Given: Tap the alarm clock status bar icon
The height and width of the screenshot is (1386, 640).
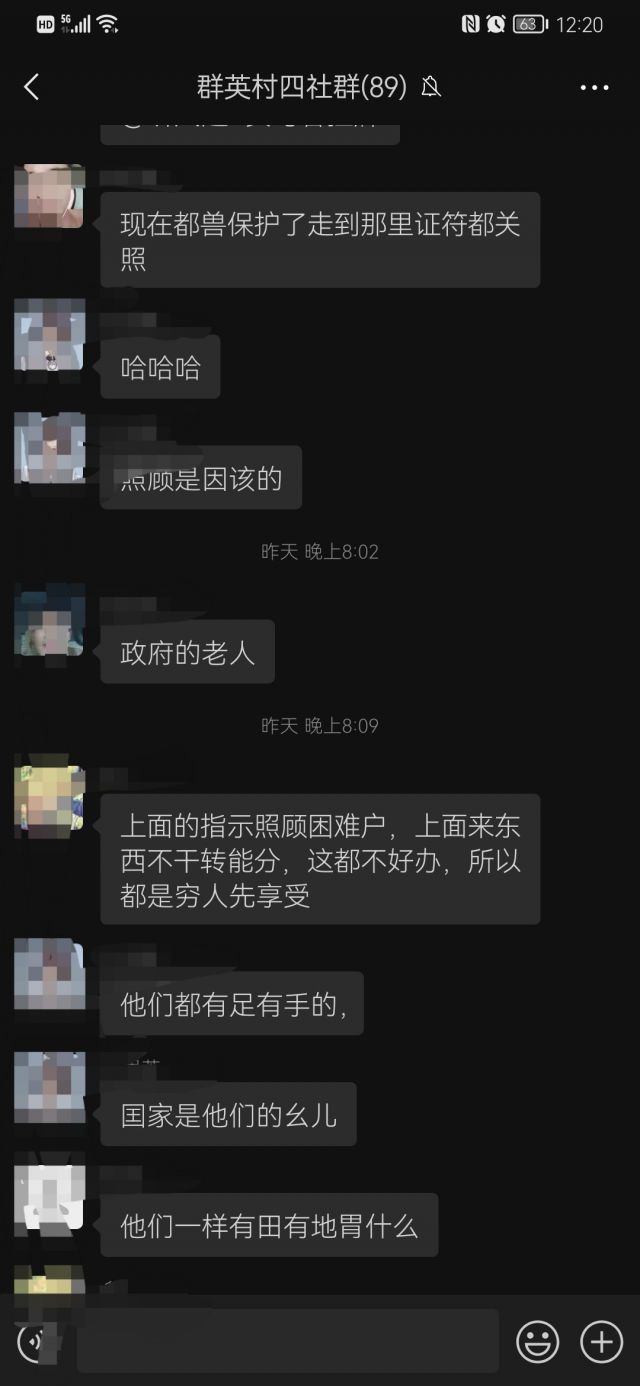Looking at the screenshot, I should pyautogui.click(x=496, y=24).
